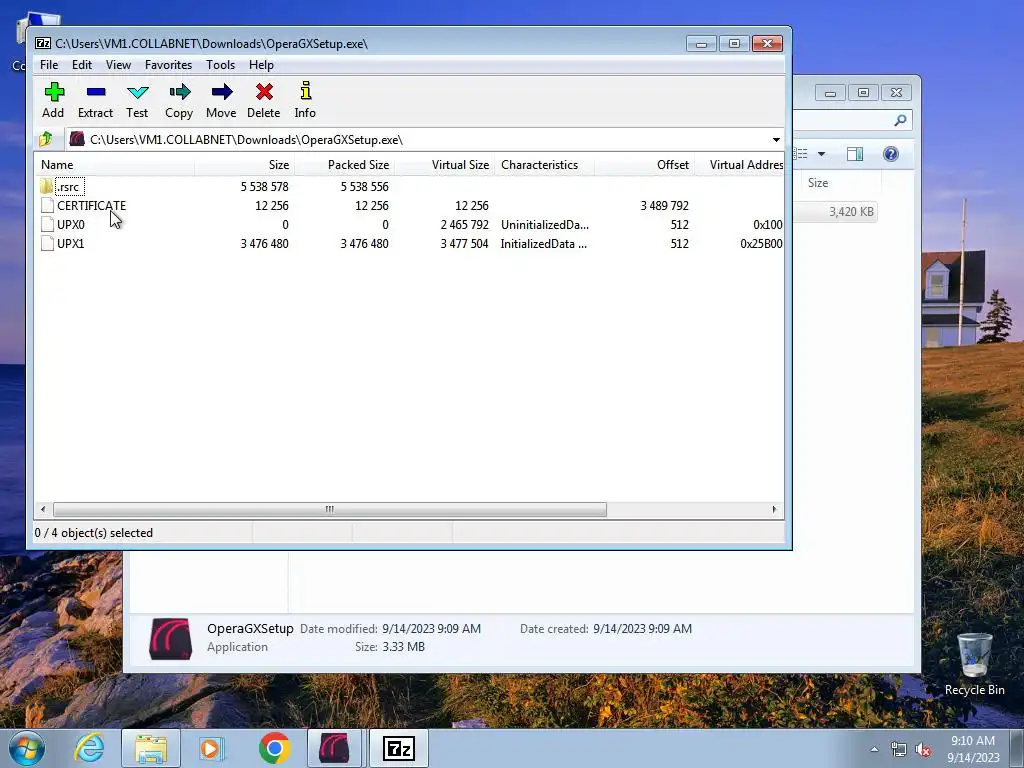Launch Internet Explorer from taskbar
Screen dimensions: 1024x768
click(x=89, y=748)
